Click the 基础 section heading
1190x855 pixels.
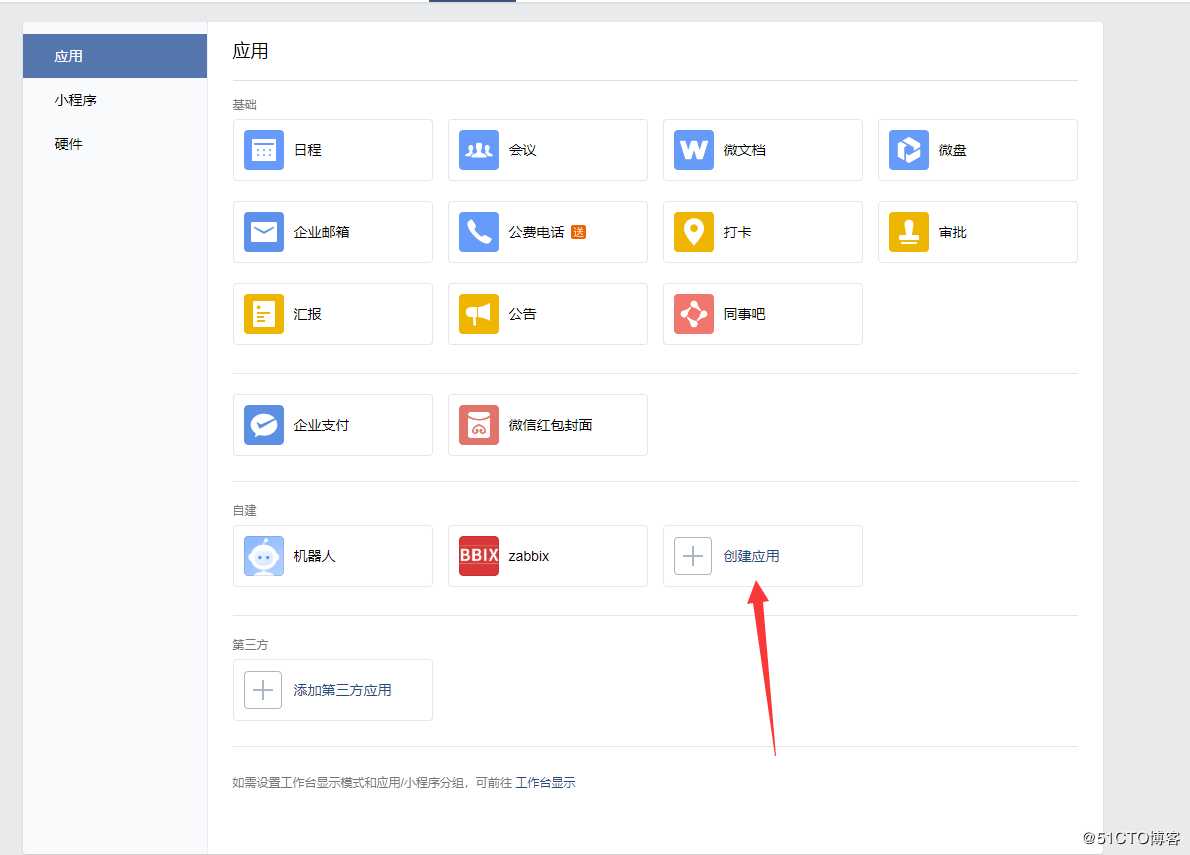click(244, 105)
